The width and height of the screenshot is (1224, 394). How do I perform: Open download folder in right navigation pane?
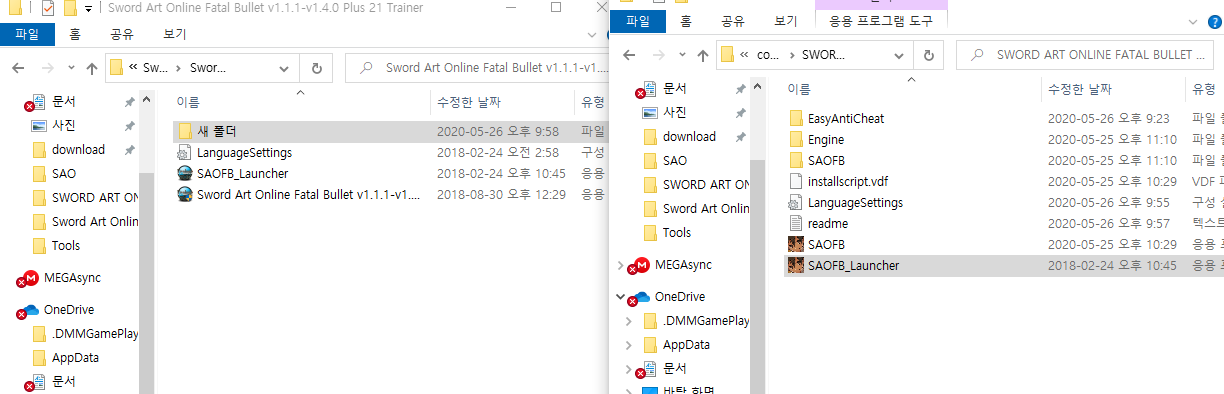(689, 136)
